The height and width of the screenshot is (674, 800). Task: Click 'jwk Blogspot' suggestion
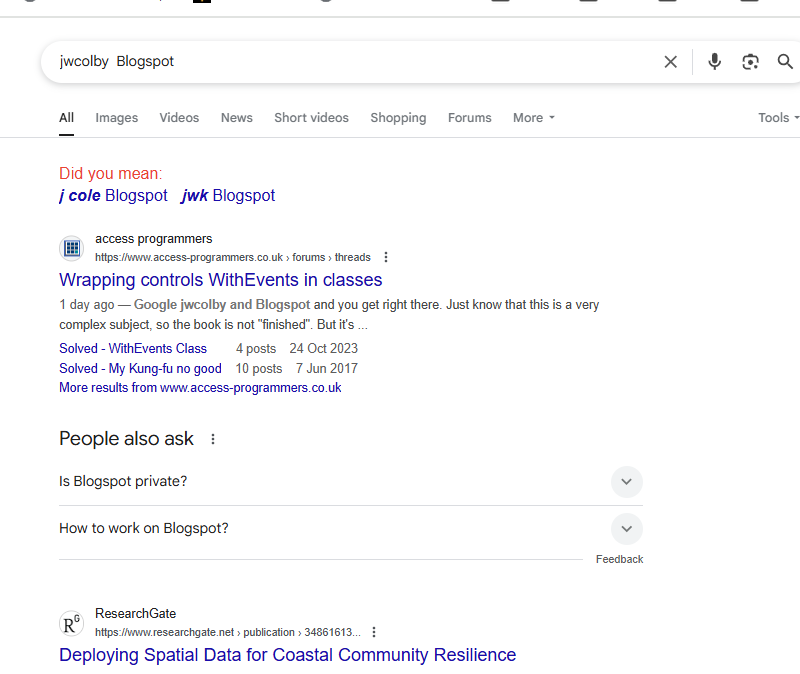(x=228, y=196)
